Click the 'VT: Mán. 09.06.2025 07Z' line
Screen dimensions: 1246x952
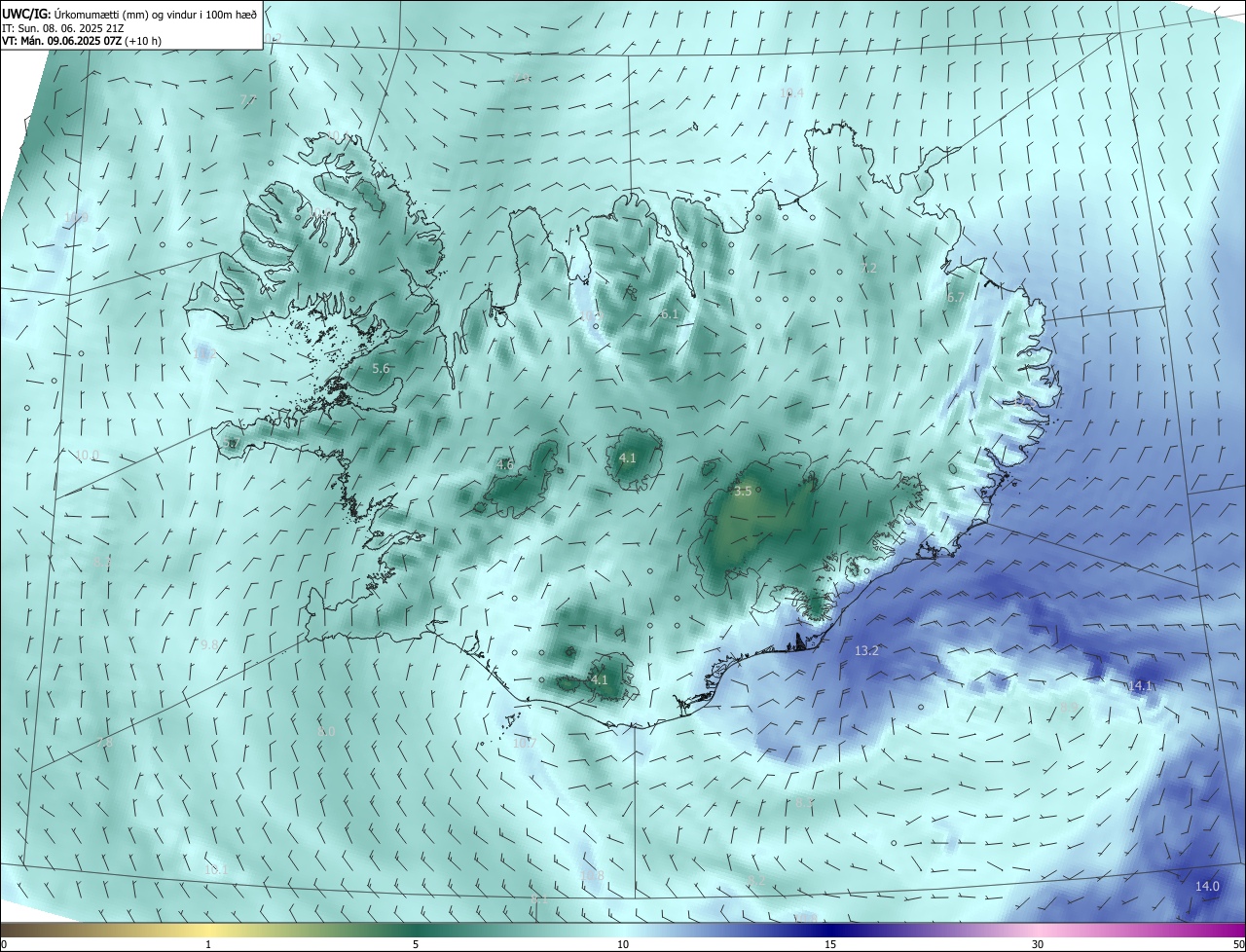[82, 41]
